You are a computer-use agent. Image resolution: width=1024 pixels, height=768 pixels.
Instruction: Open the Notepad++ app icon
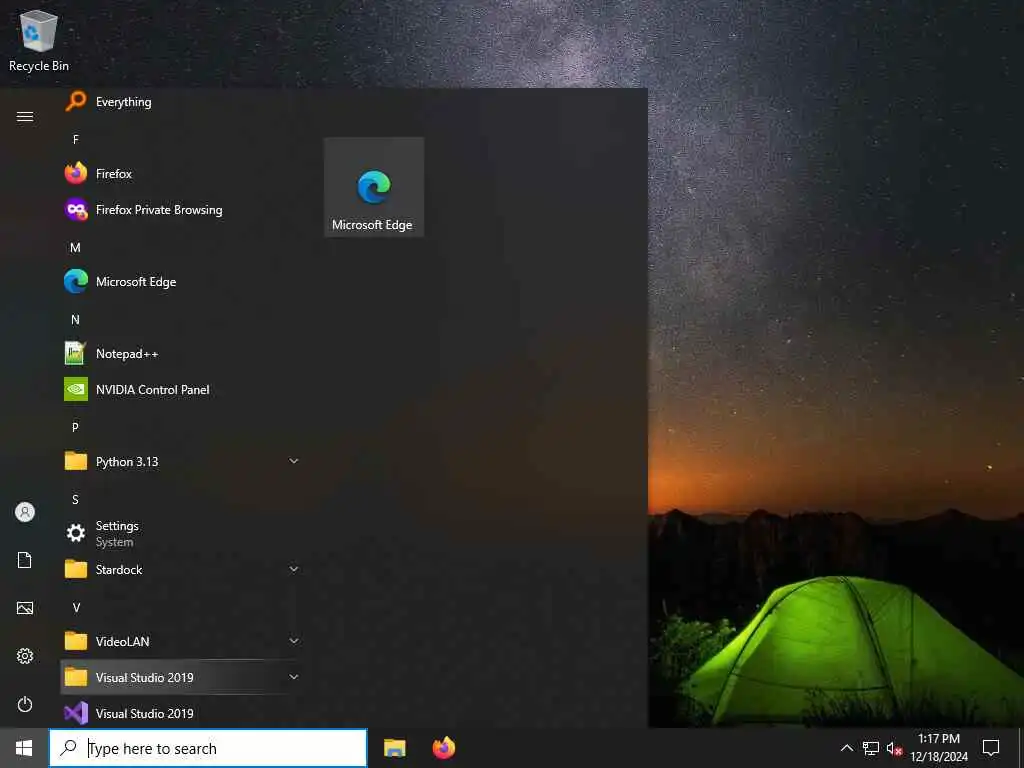pos(76,353)
